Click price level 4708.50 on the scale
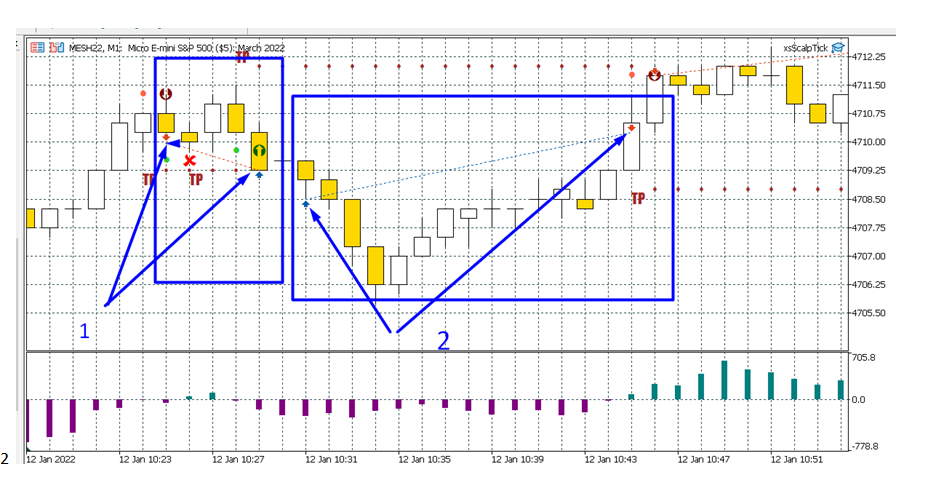 (869, 199)
